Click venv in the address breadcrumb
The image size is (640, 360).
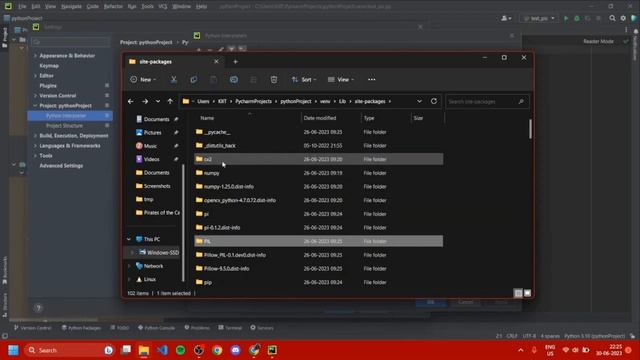point(325,101)
